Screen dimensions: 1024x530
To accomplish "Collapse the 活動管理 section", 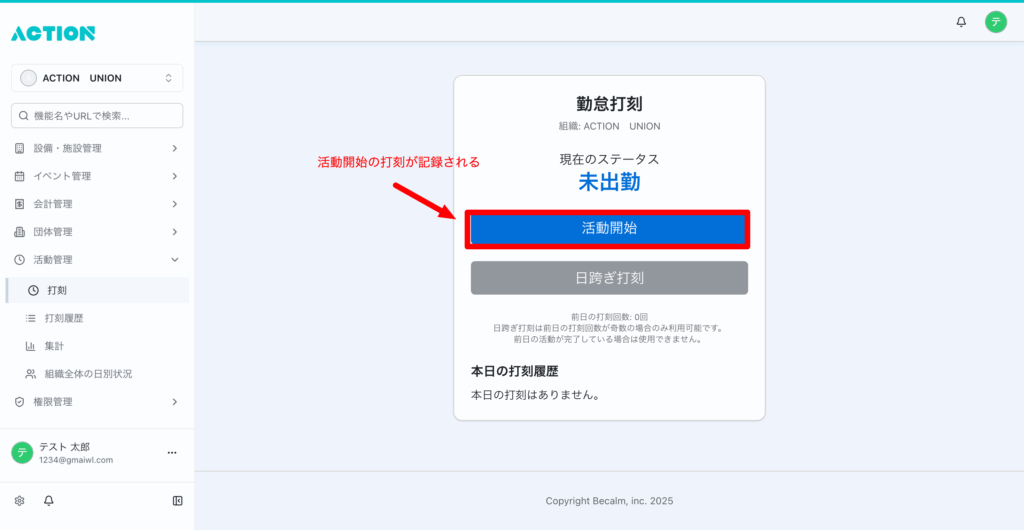I will [x=97, y=260].
